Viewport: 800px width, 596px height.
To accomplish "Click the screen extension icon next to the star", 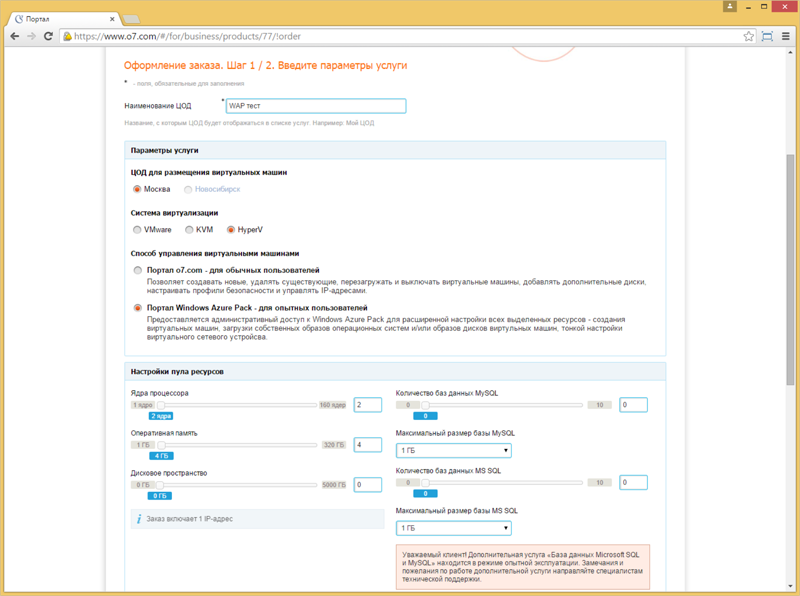I will pos(767,36).
